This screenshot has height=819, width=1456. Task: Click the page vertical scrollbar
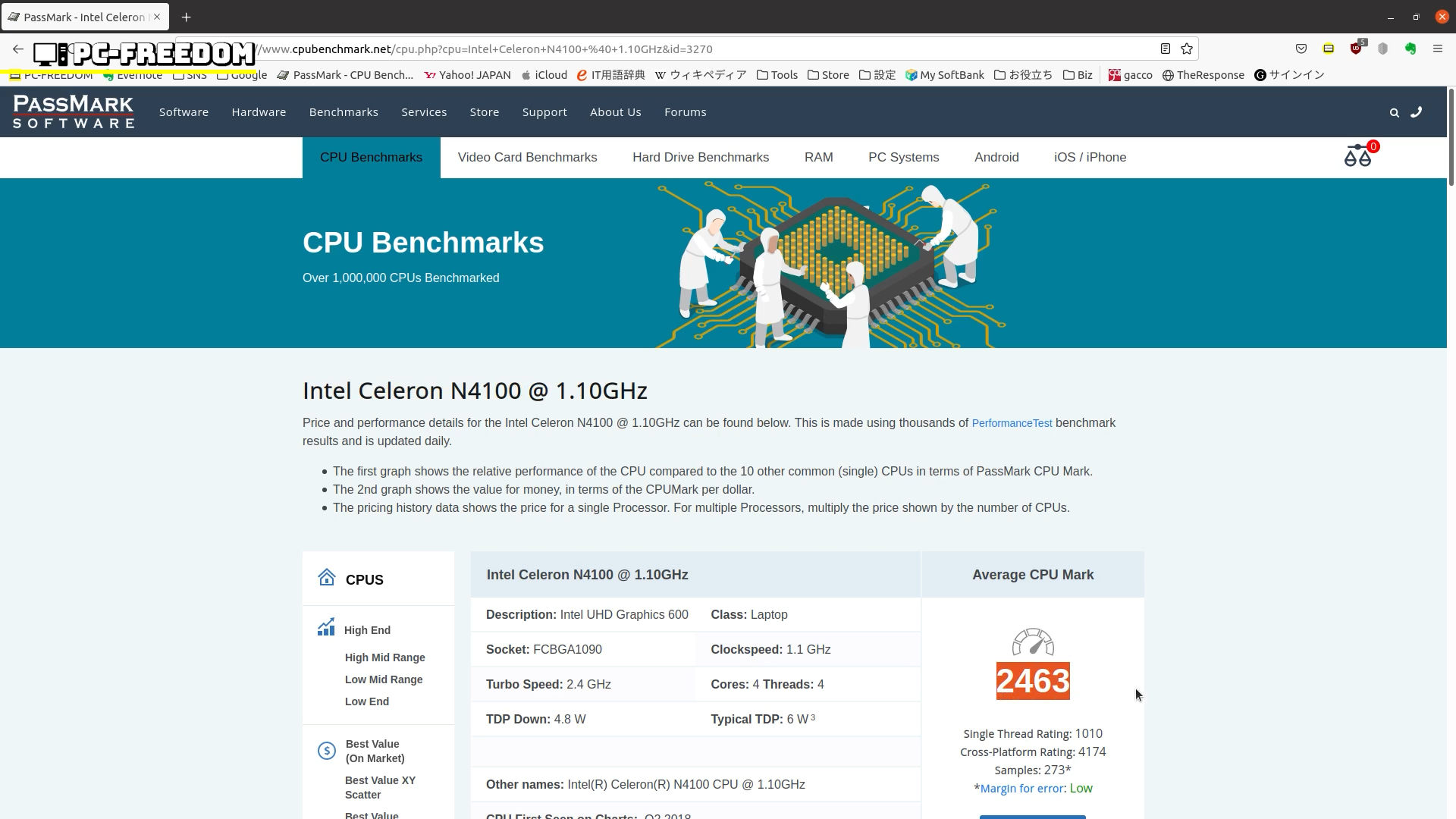[1451, 136]
